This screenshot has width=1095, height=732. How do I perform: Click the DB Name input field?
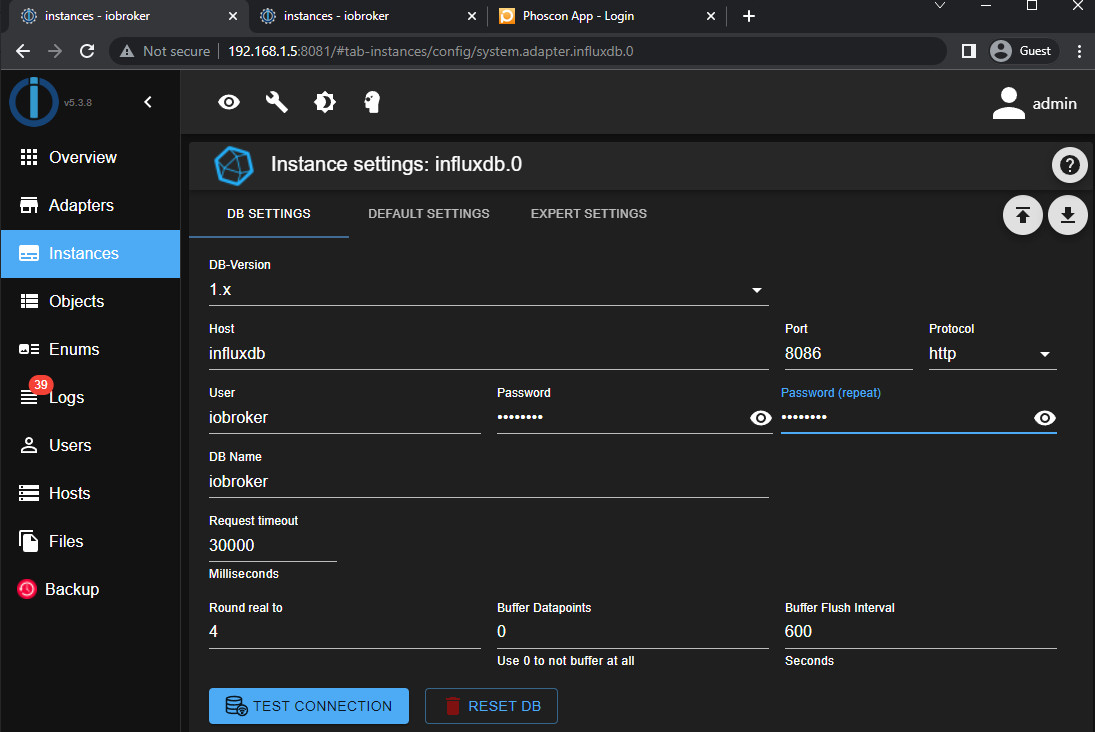point(489,482)
